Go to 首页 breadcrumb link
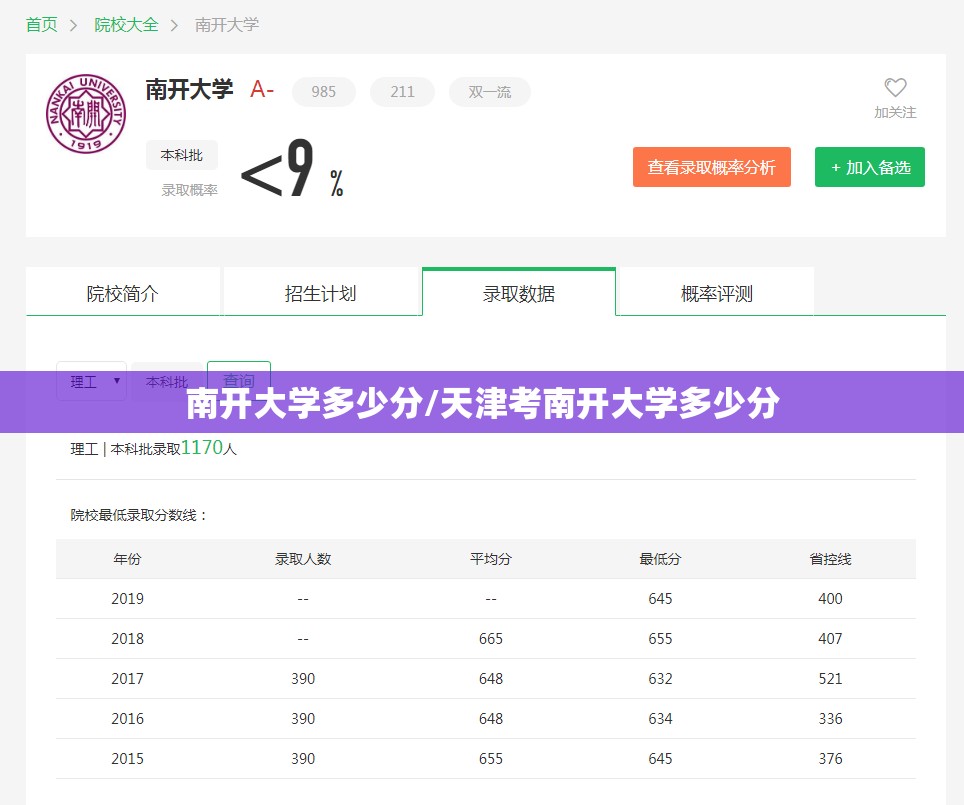964x805 pixels. 42,25
